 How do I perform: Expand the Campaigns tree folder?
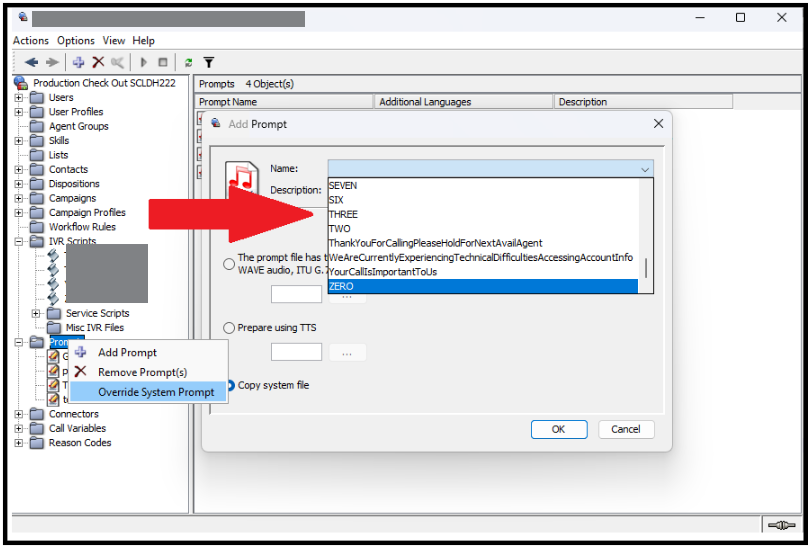[18, 198]
